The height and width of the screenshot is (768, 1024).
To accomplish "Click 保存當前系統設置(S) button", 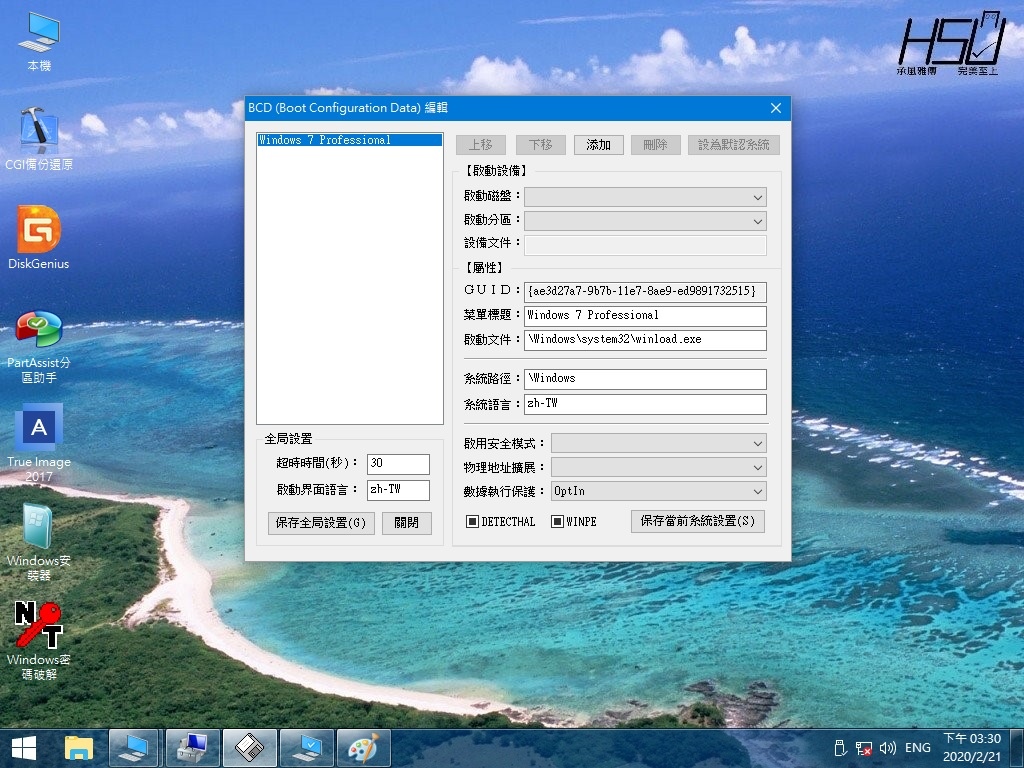I will coord(697,521).
